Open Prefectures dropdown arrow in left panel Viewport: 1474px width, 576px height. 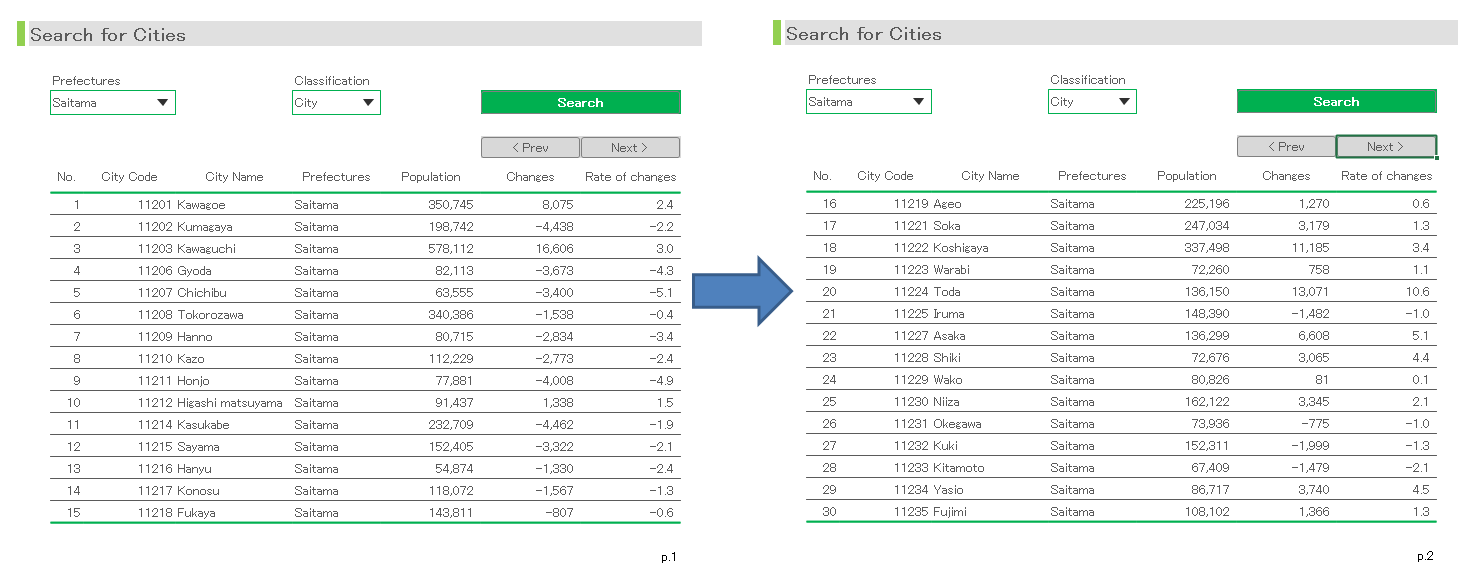pyautogui.click(x=163, y=103)
